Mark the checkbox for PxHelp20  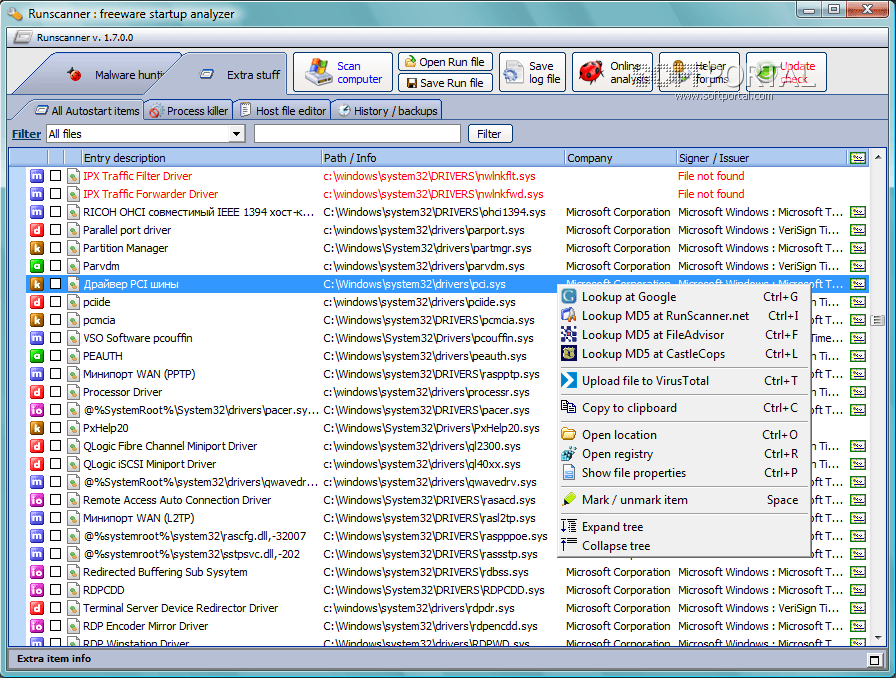(55, 428)
